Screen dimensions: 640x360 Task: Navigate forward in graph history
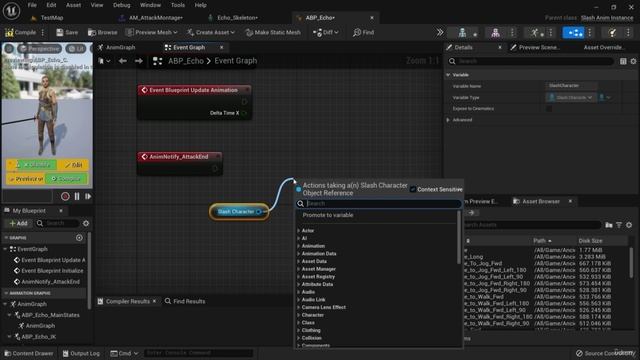(x=139, y=61)
